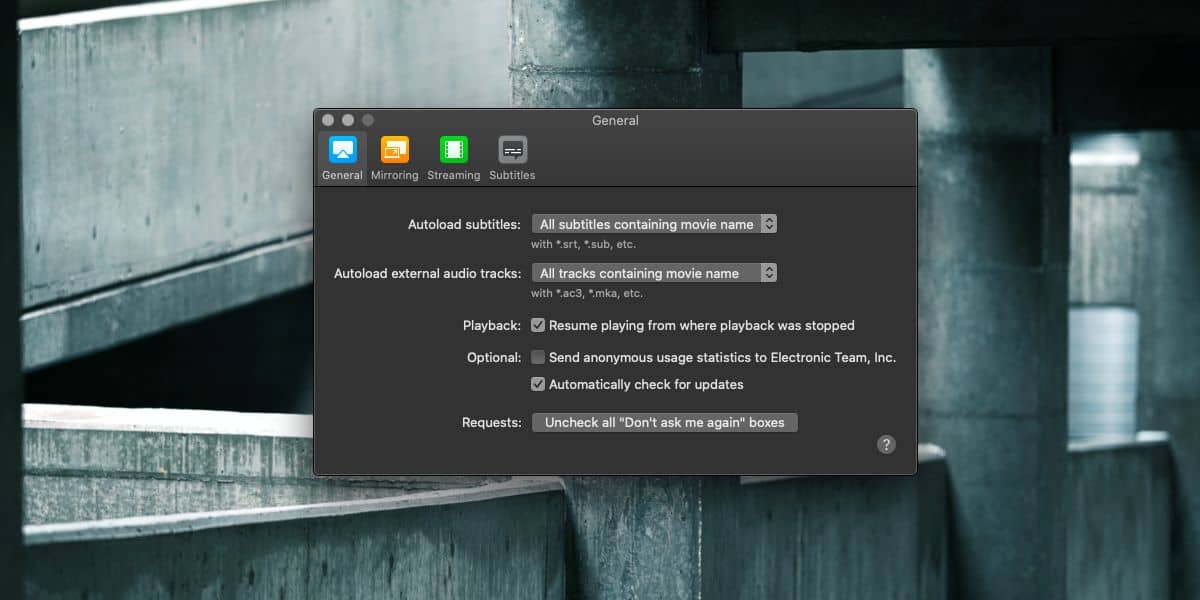
Task: Open the Streaming preferences icon
Action: click(454, 158)
